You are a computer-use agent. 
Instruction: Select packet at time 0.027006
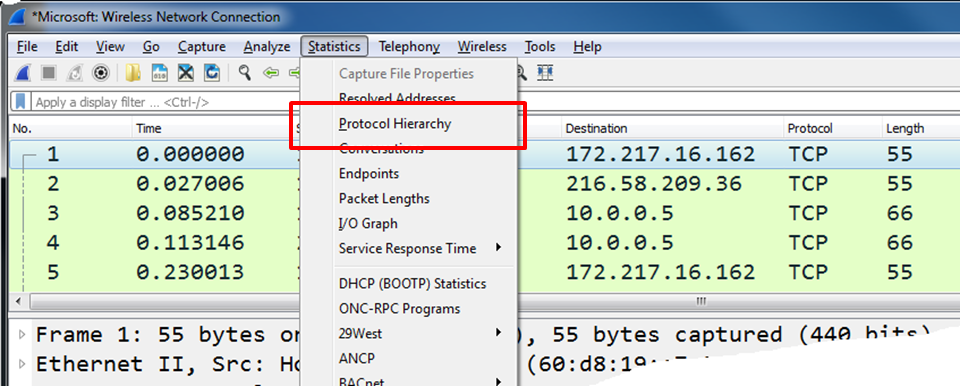(x=484, y=183)
